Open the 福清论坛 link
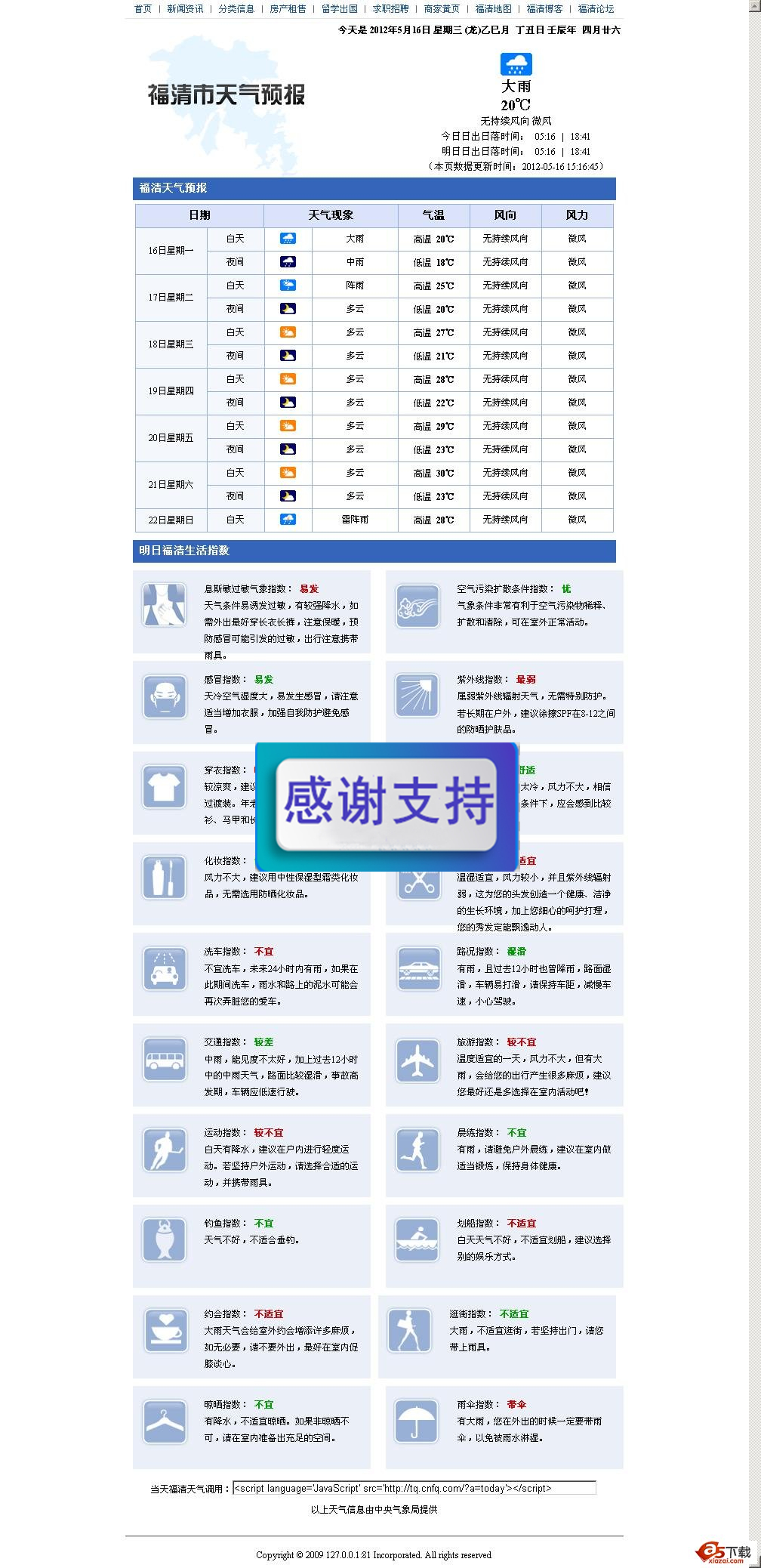The height and width of the screenshot is (1568, 761). (x=596, y=9)
